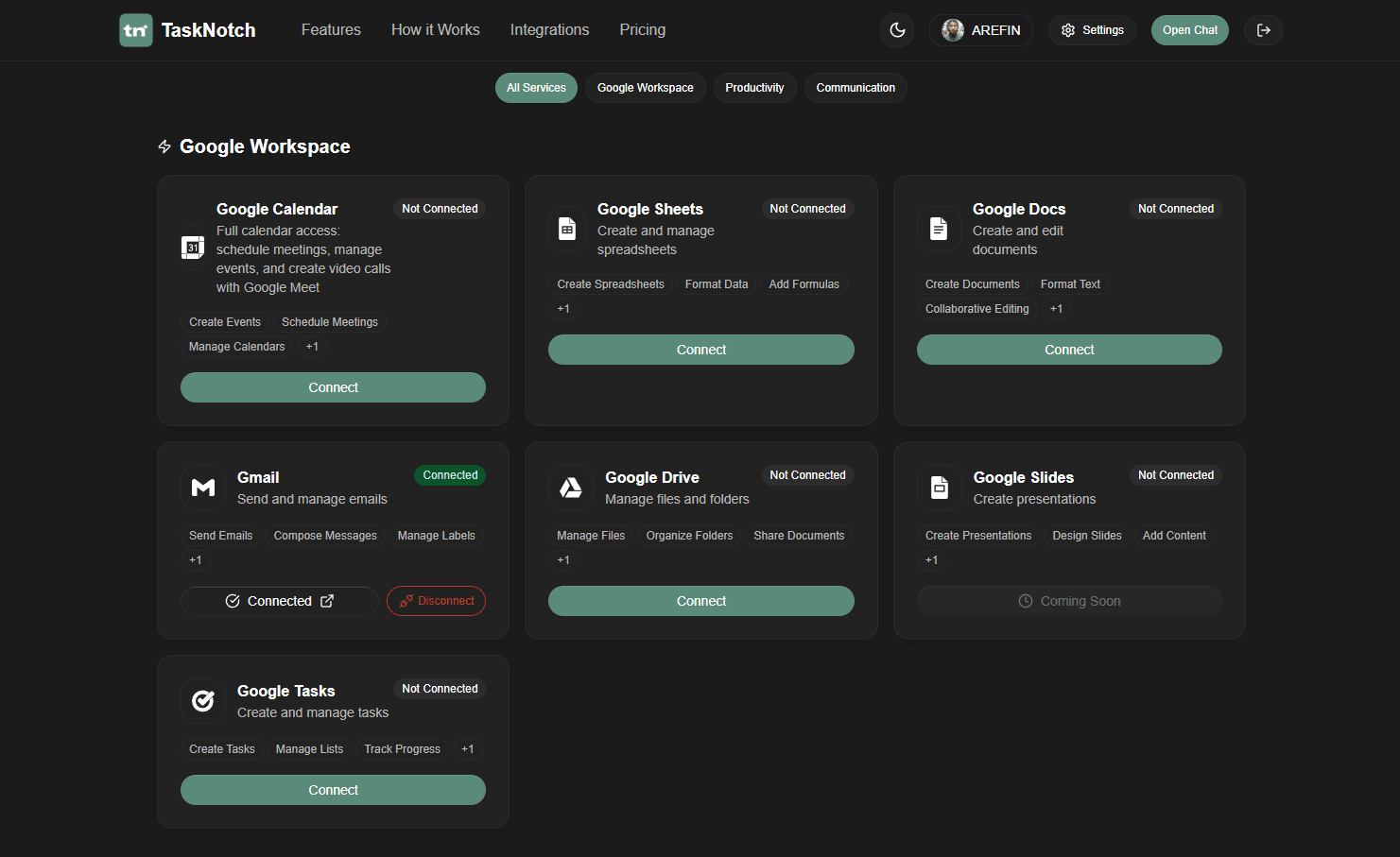The image size is (1400, 857).
Task: Click the Organize Folders tag
Action: pos(689,536)
